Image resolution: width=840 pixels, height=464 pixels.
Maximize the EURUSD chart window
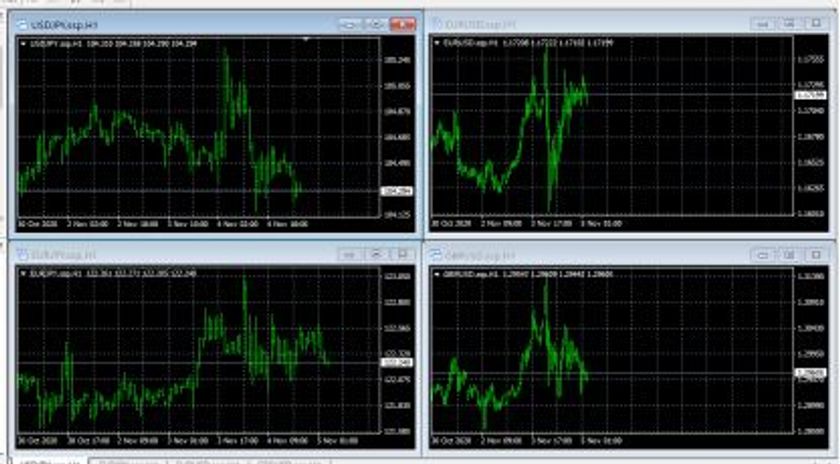coord(789,24)
